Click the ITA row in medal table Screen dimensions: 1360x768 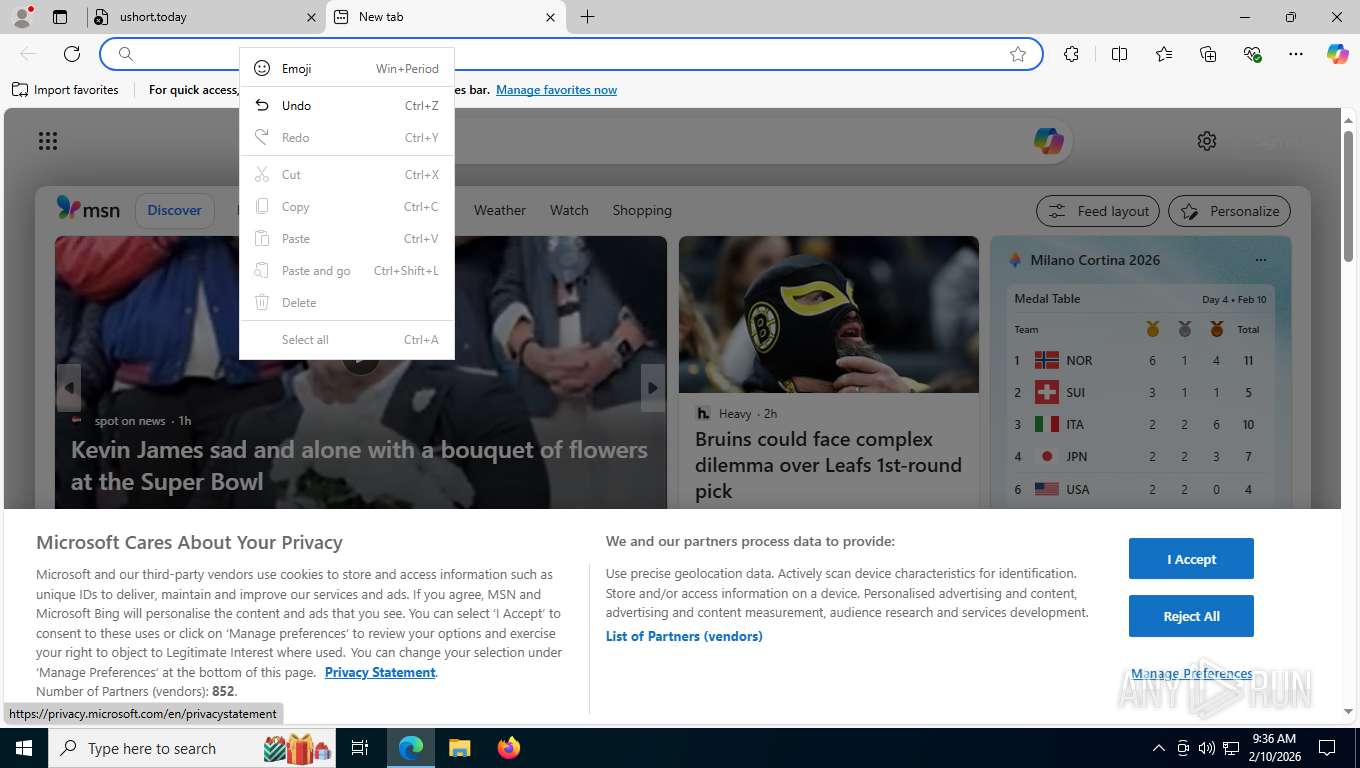[1138, 424]
